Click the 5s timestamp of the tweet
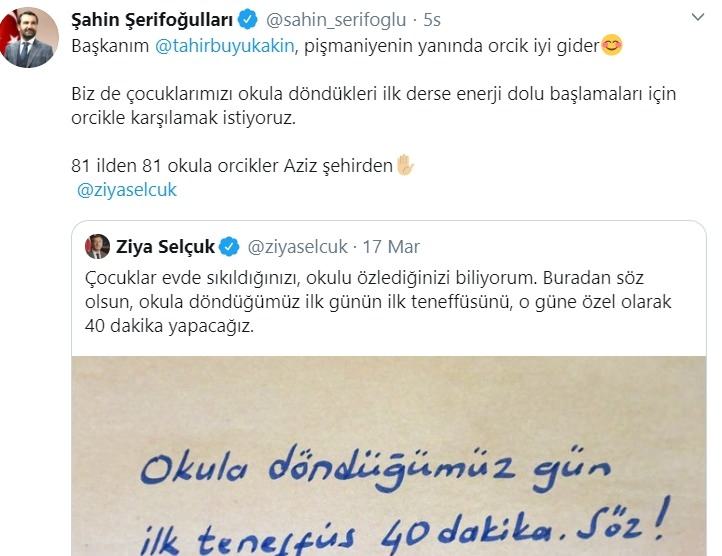The image size is (722, 556). pyautogui.click(x=432, y=20)
